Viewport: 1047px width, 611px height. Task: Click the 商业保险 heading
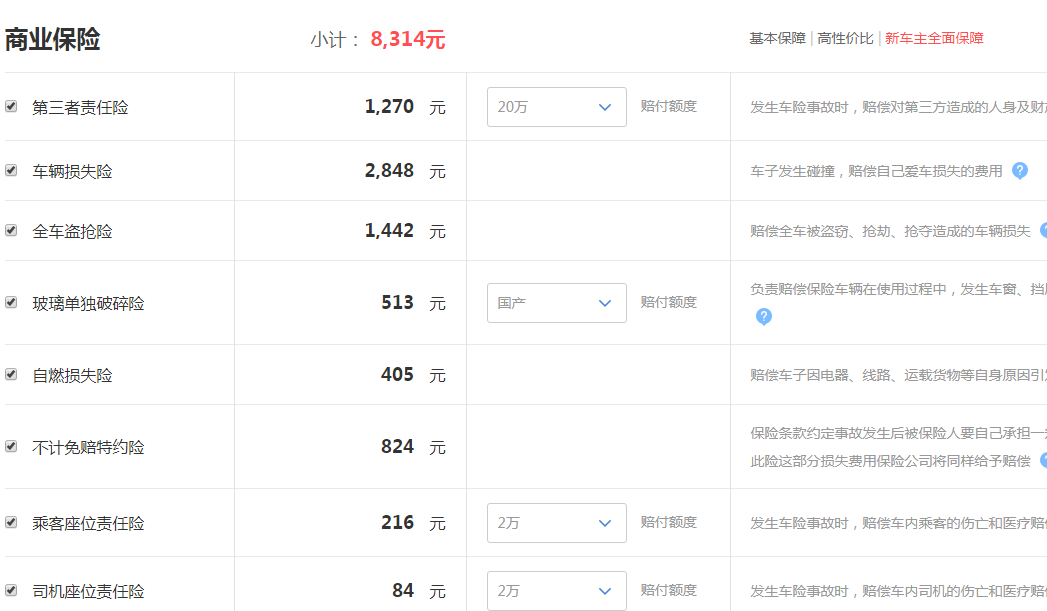(52, 39)
